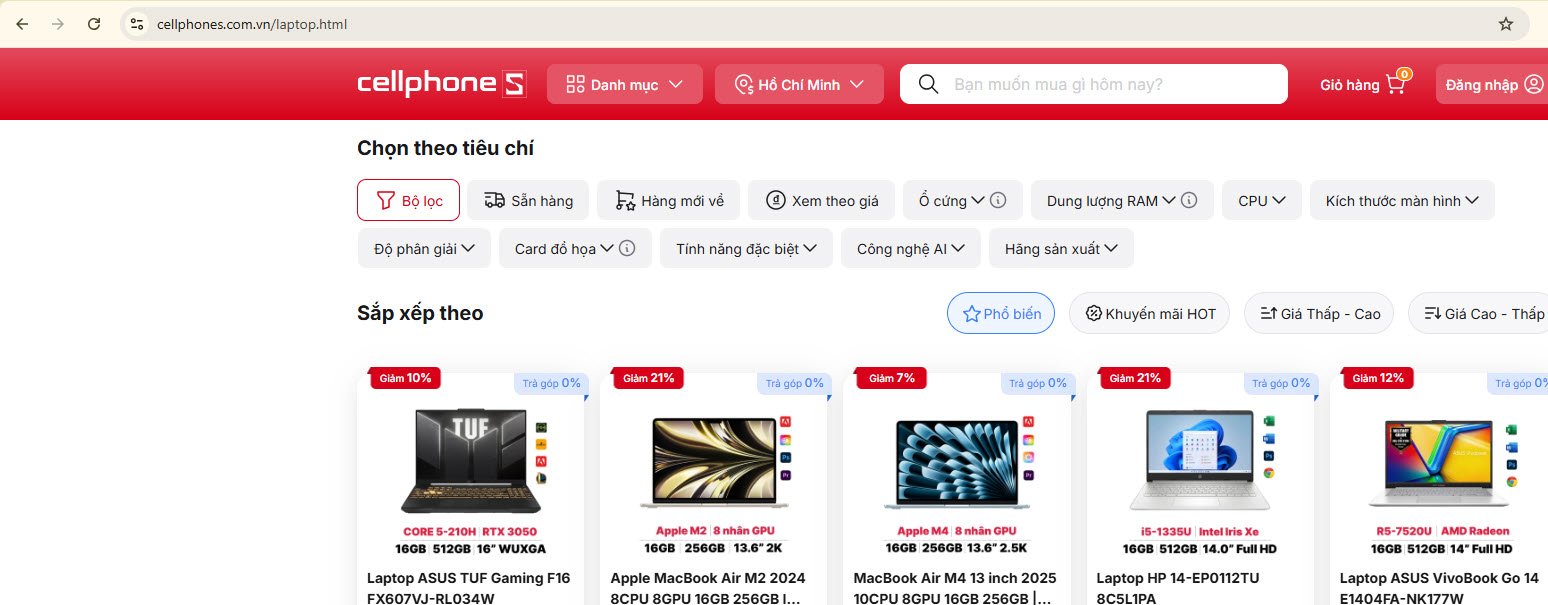The image size is (1548, 605).
Task: Click the info icon next to Ổ cứng
Action: (x=998, y=200)
